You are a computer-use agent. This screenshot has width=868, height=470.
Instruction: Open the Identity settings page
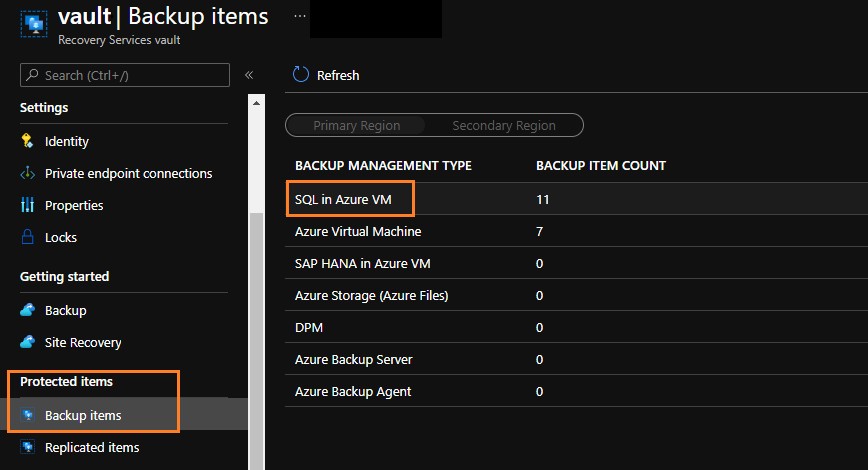[x=66, y=142]
